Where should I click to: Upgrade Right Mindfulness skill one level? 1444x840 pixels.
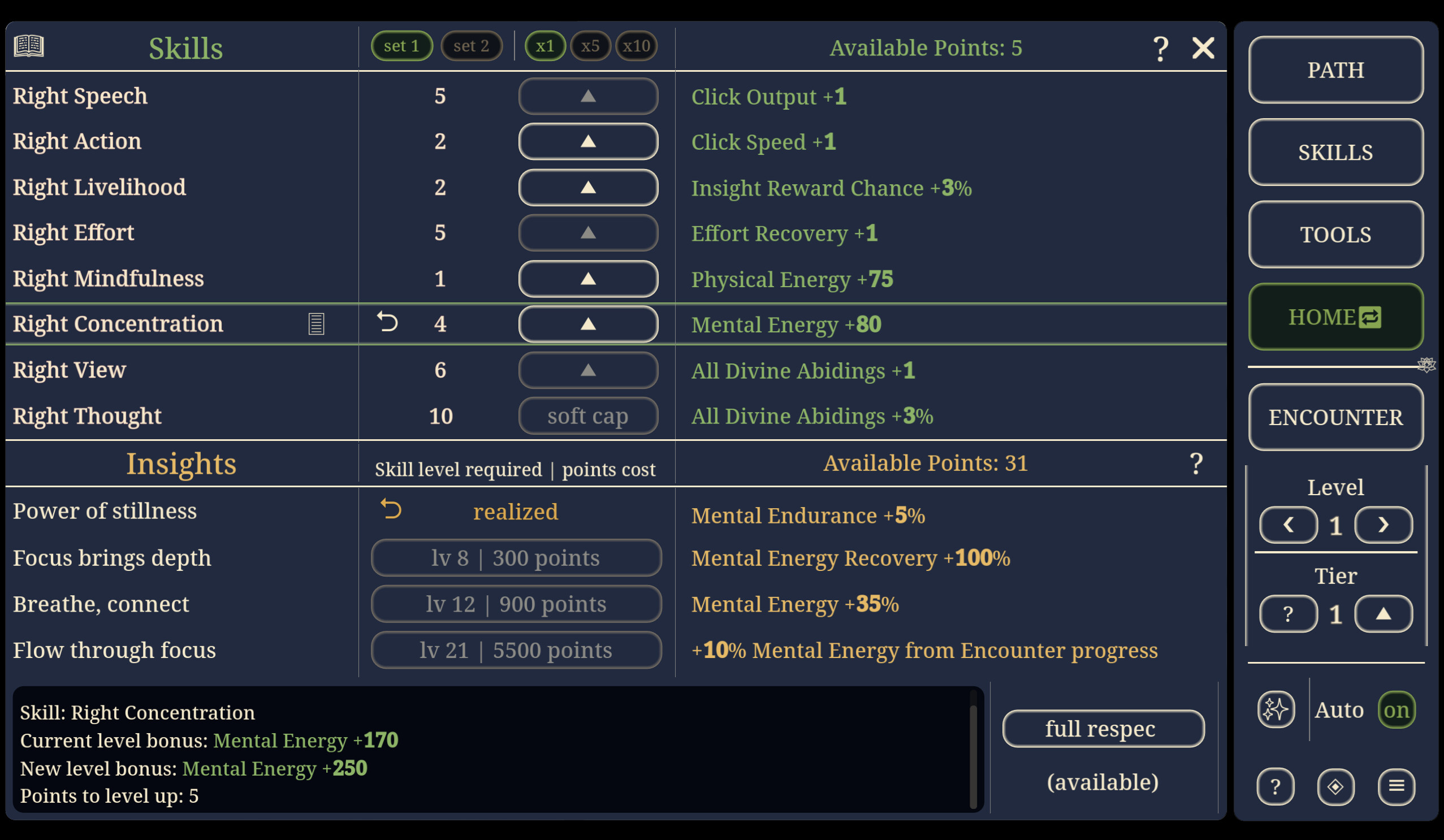[x=588, y=279]
